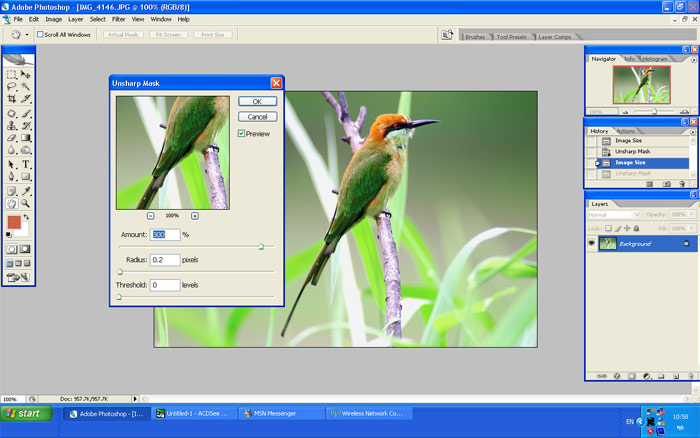The image size is (700, 438).
Task: Hide the Background layer with eye icon
Action: pos(592,243)
